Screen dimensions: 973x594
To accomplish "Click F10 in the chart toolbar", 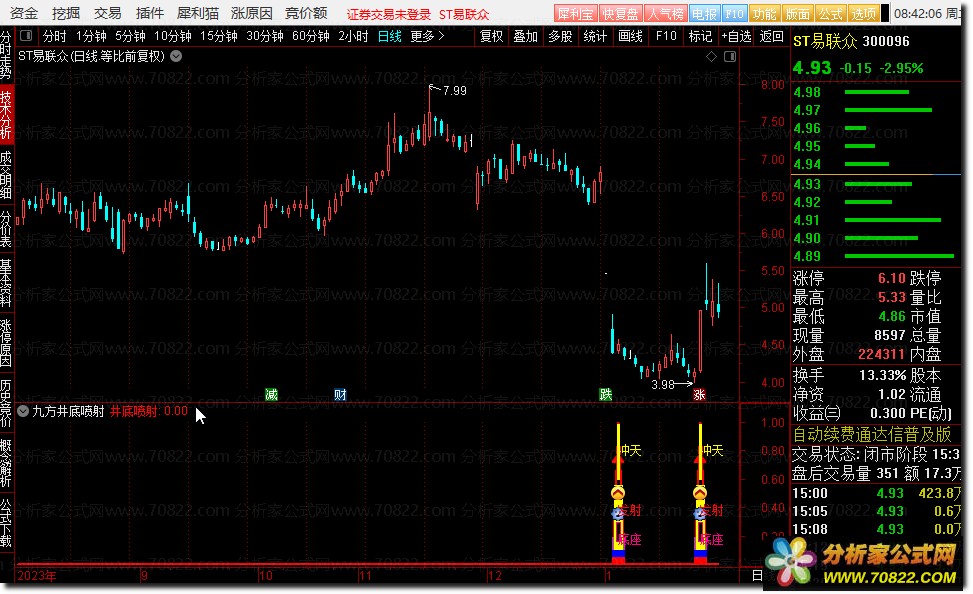I will 666,37.
